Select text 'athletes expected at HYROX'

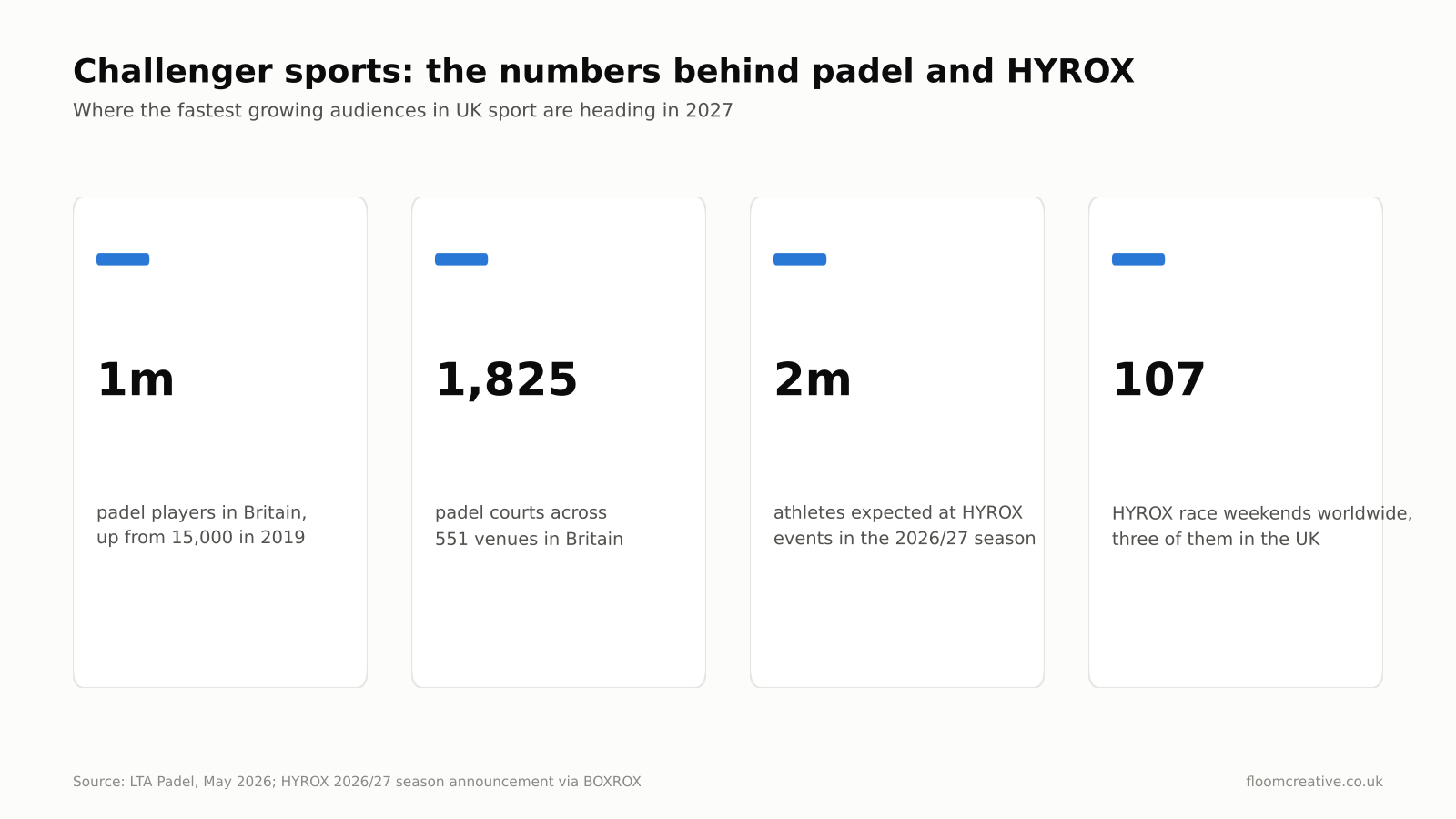point(898,513)
